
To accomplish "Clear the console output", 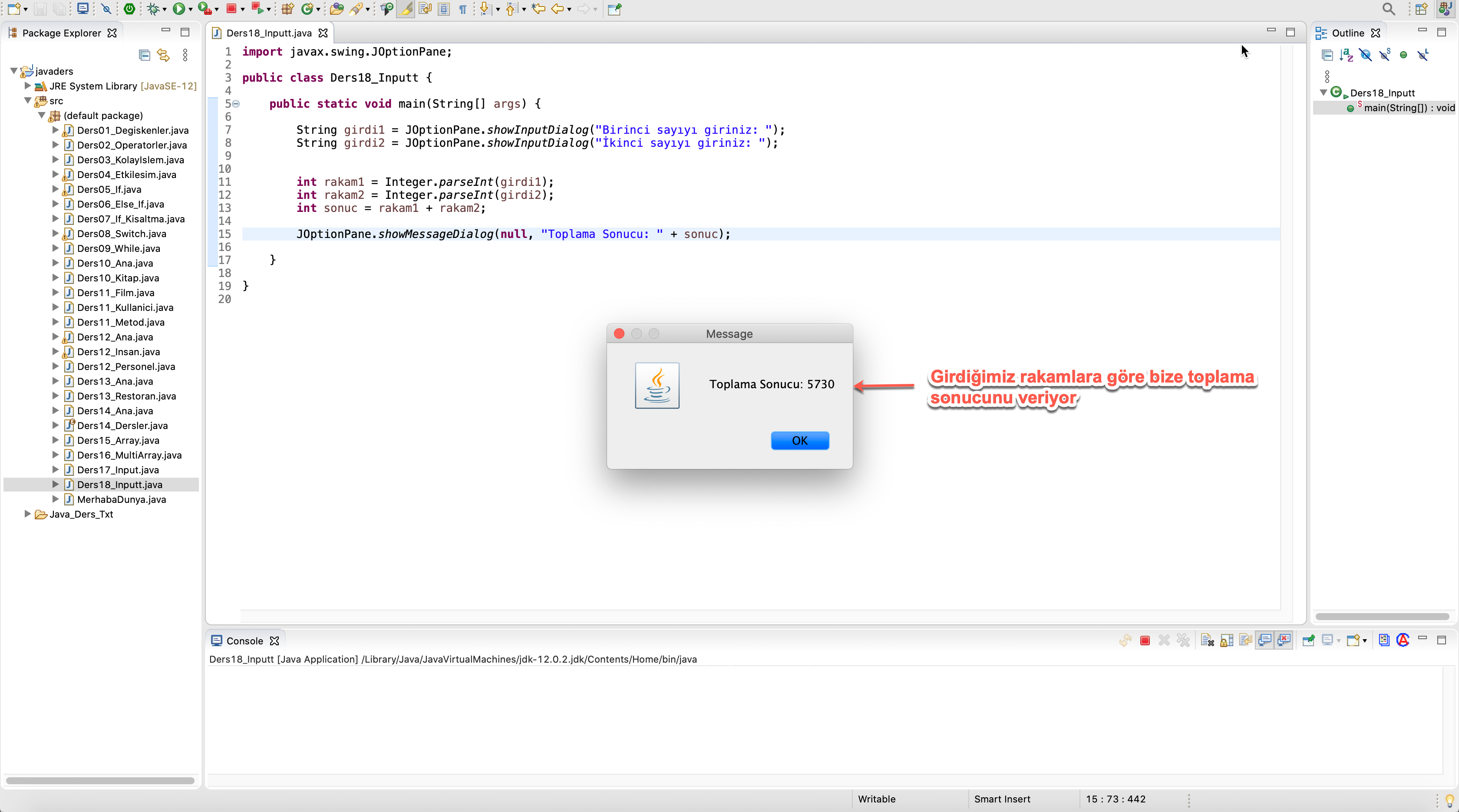I will click(x=1207, y=640).
